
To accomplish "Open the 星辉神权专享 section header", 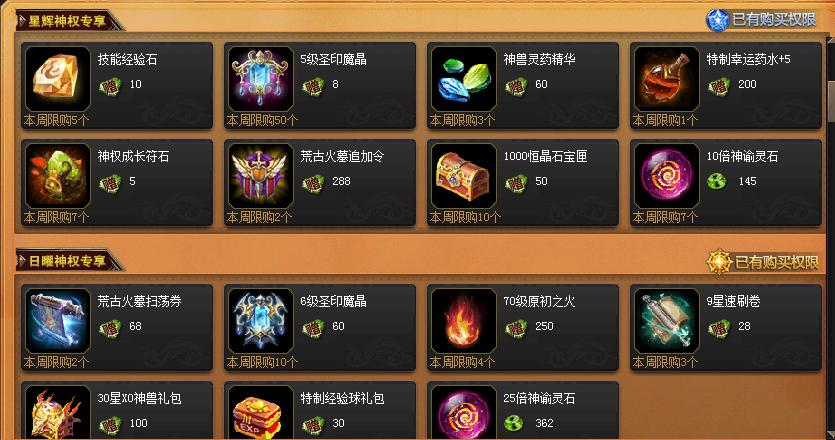I will [67, 21].
